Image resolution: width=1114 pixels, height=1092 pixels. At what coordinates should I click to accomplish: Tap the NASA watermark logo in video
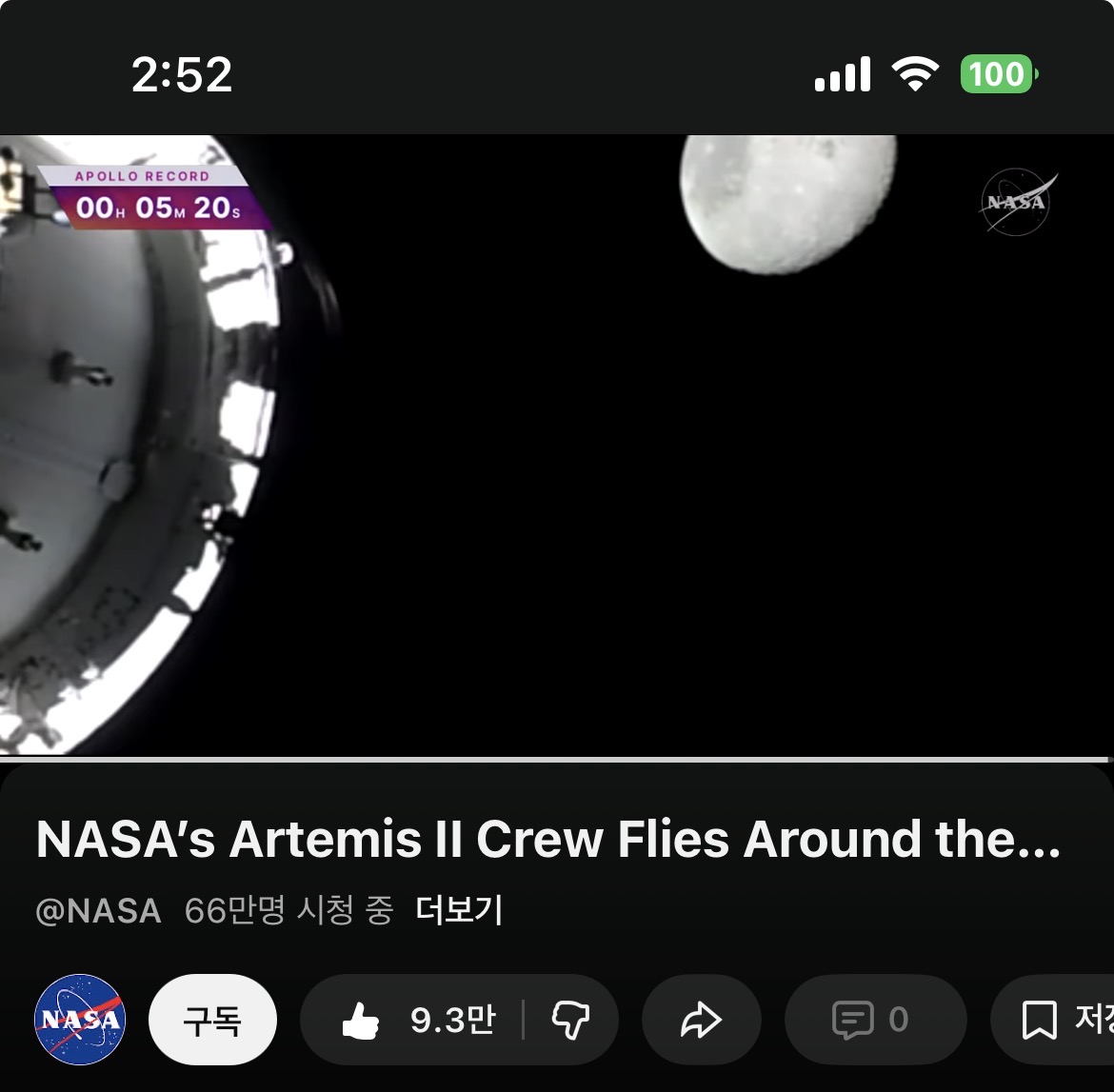[x=1019, y=202]
